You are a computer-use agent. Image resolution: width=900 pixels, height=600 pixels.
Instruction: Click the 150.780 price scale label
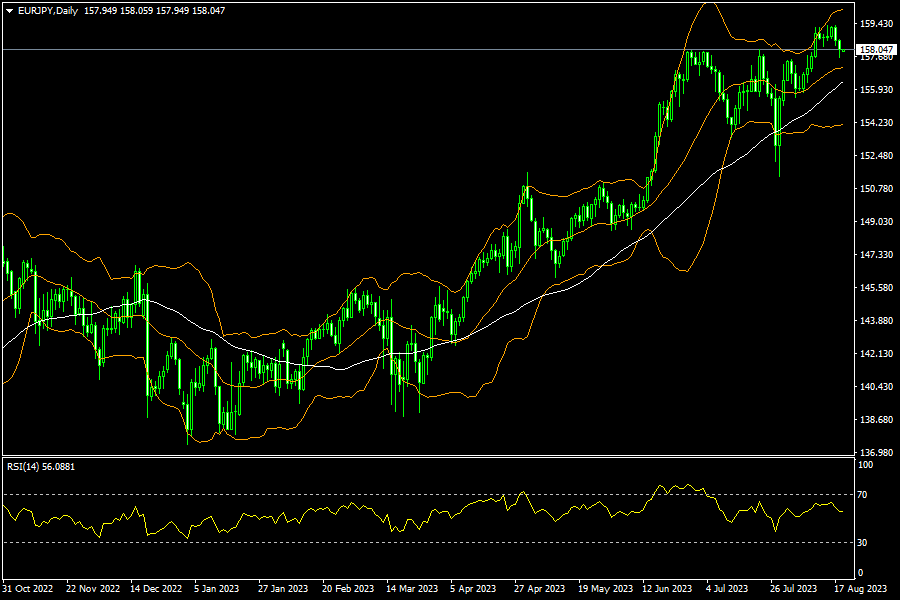[x=876, y=188]
